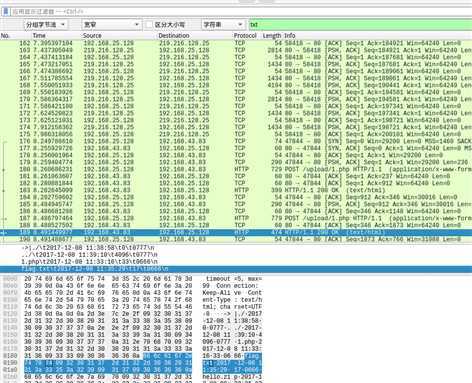Sort by the No. column header
Image resolution: width=472 pixels, height=383 pixels.
5,35
